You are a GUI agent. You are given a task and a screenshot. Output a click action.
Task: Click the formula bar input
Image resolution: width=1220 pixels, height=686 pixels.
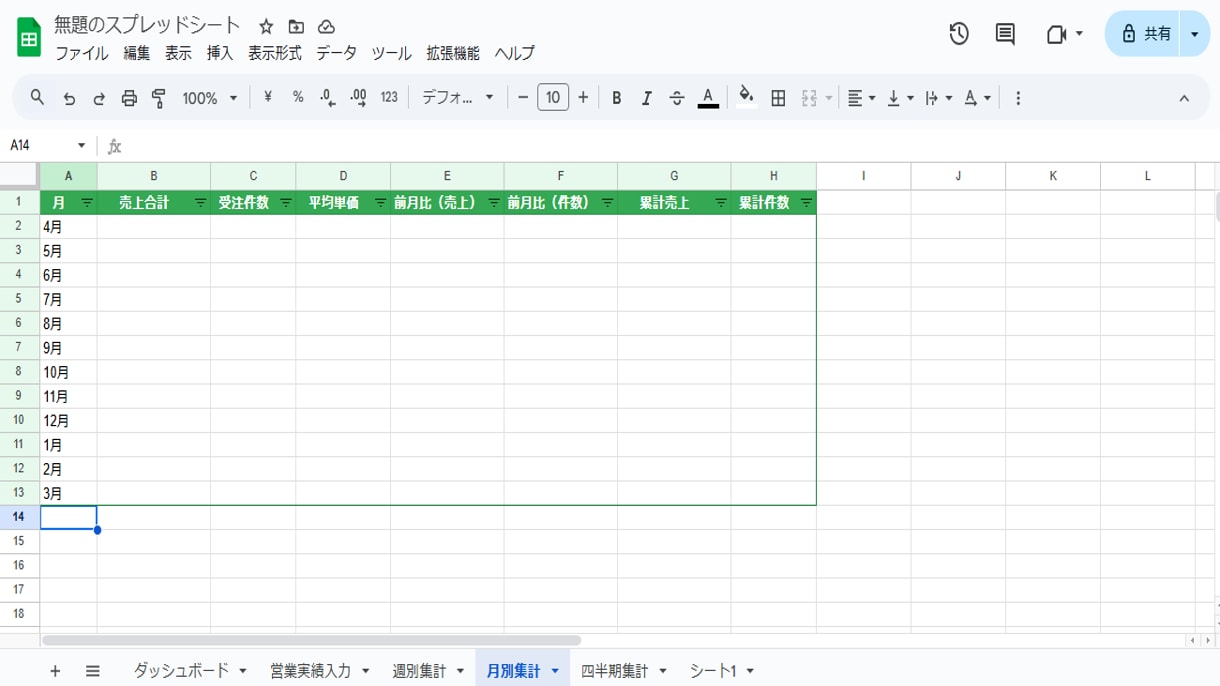click(670, 146)
